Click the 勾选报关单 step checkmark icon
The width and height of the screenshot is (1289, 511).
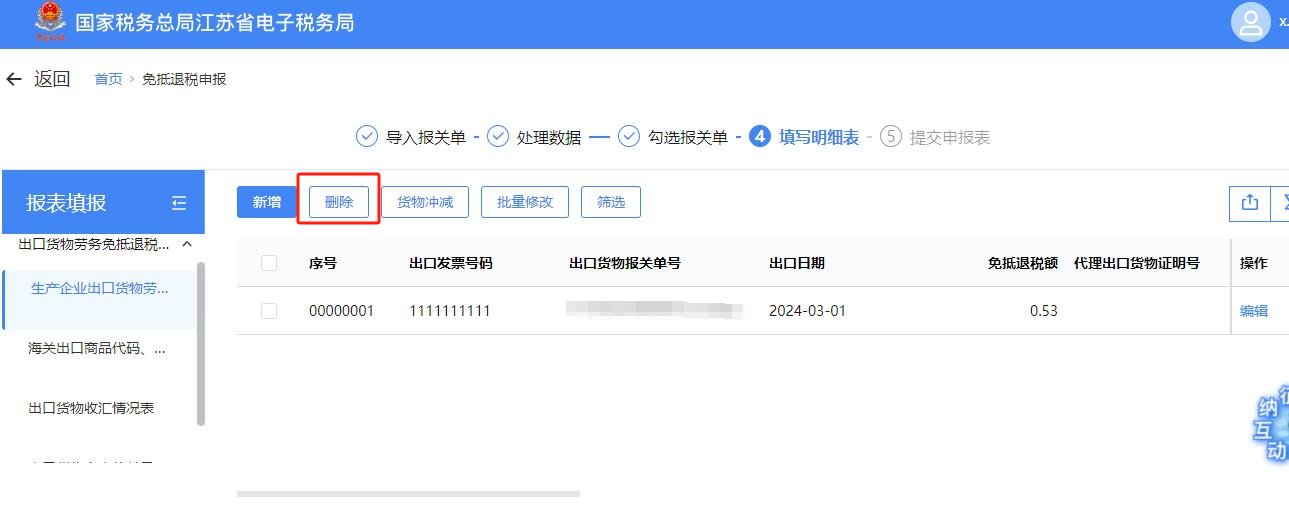click(628, 137)
